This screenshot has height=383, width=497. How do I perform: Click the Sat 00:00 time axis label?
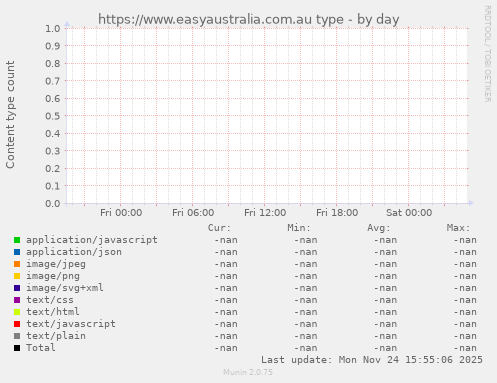pyautogui.click(x=409, y=213)
